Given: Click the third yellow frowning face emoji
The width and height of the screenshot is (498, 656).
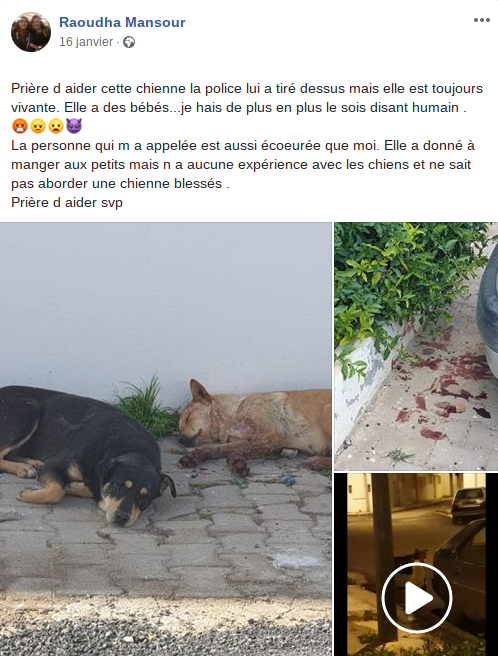Looking at the screenshot, I should [56, 126].
